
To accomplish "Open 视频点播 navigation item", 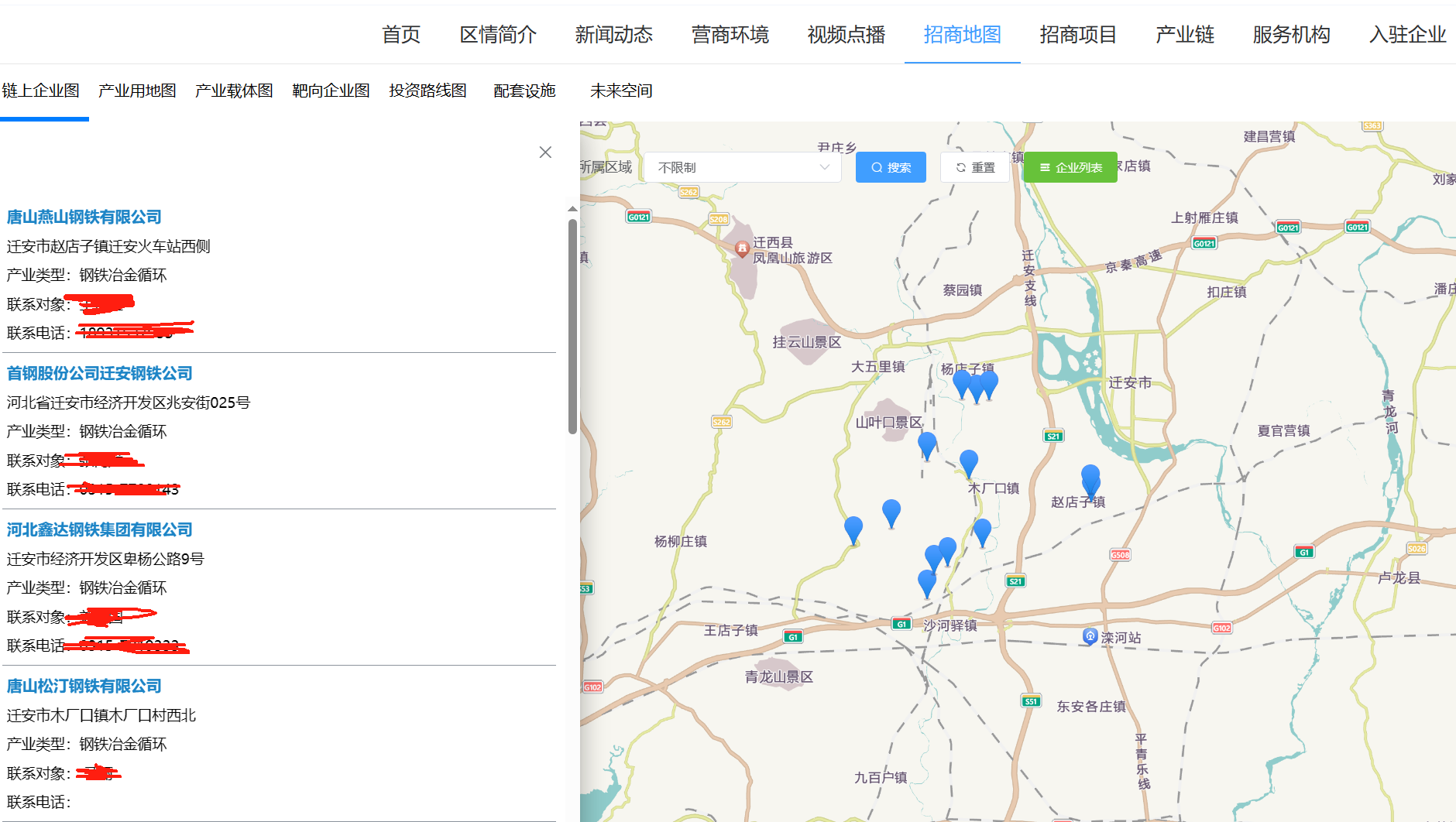I will coord(846,35).
